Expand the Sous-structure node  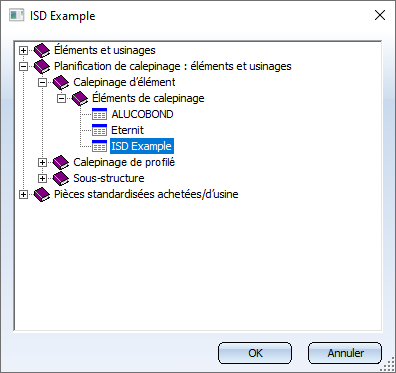point(42,178)
